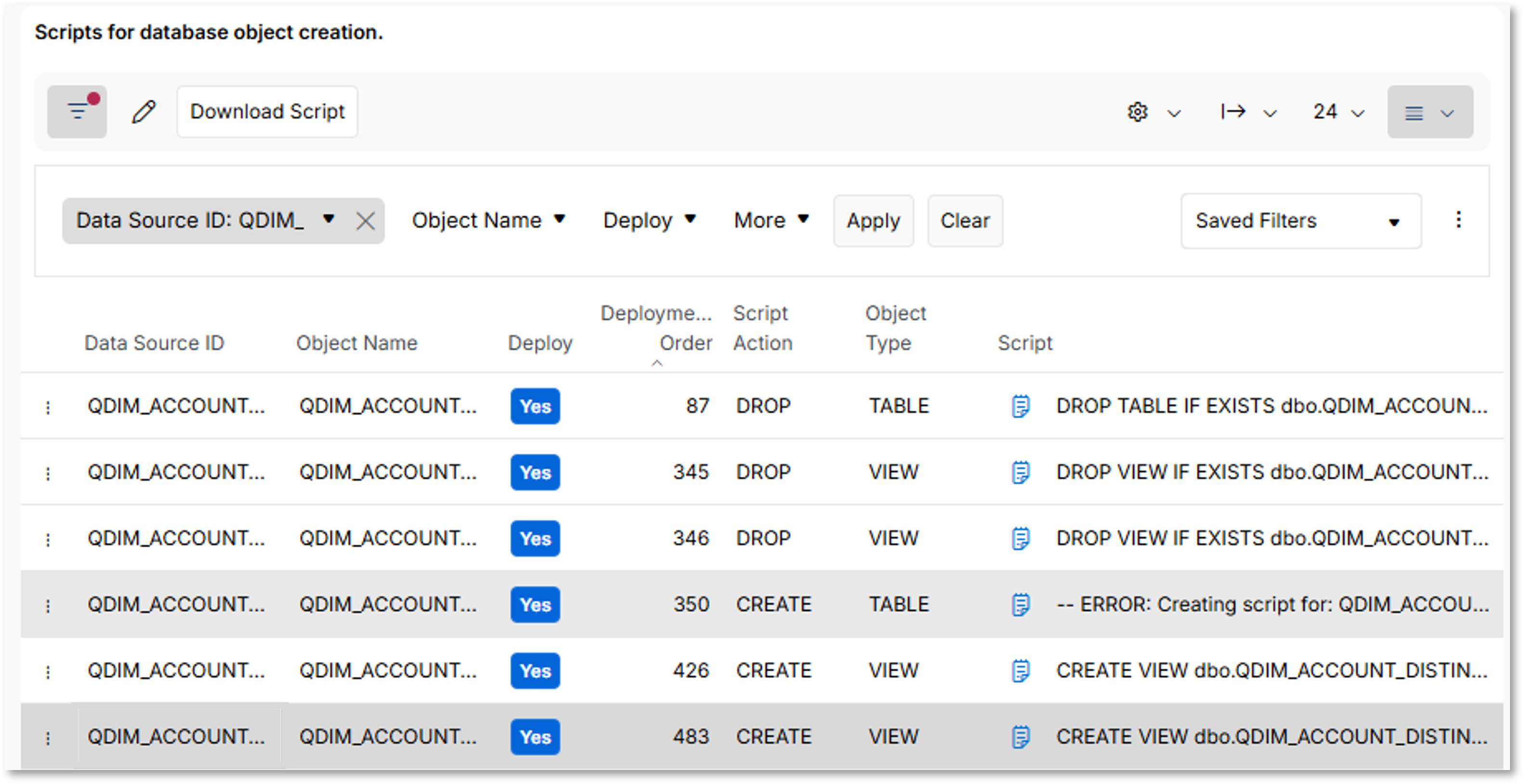Select Object Name cell in row 350
Screen dimensions: 1524x784
tap(387, 604)
